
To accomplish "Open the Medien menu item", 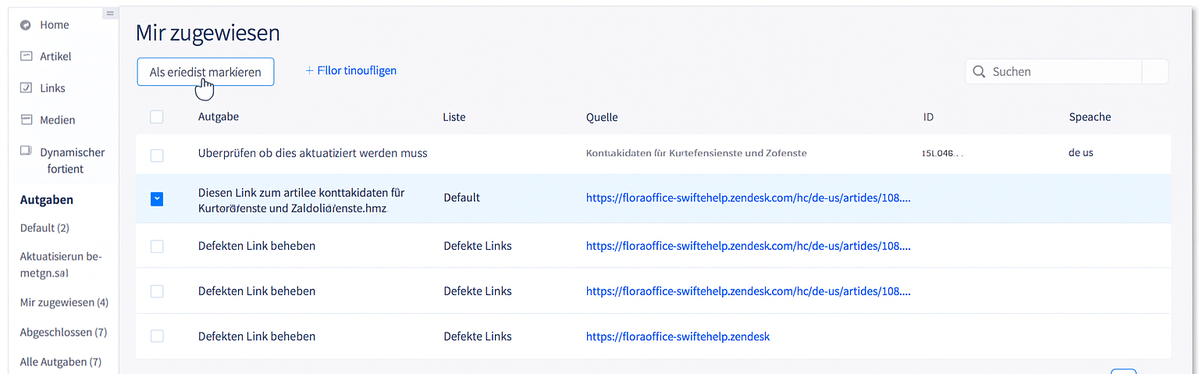I will click(x=57, y=120).
